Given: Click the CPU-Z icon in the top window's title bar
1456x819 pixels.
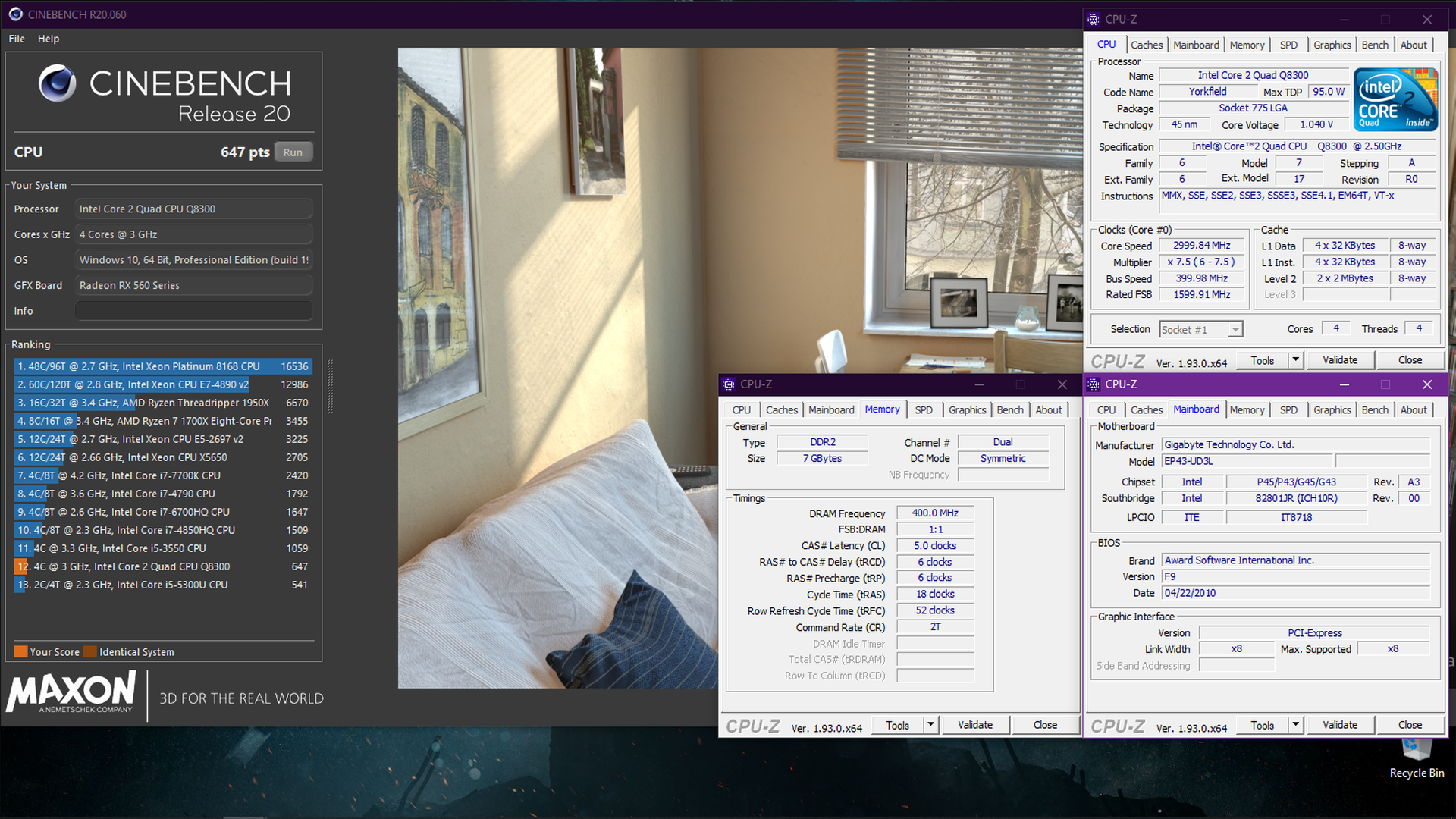Looking at the screenshot, I should click(x=1093, y=20).
